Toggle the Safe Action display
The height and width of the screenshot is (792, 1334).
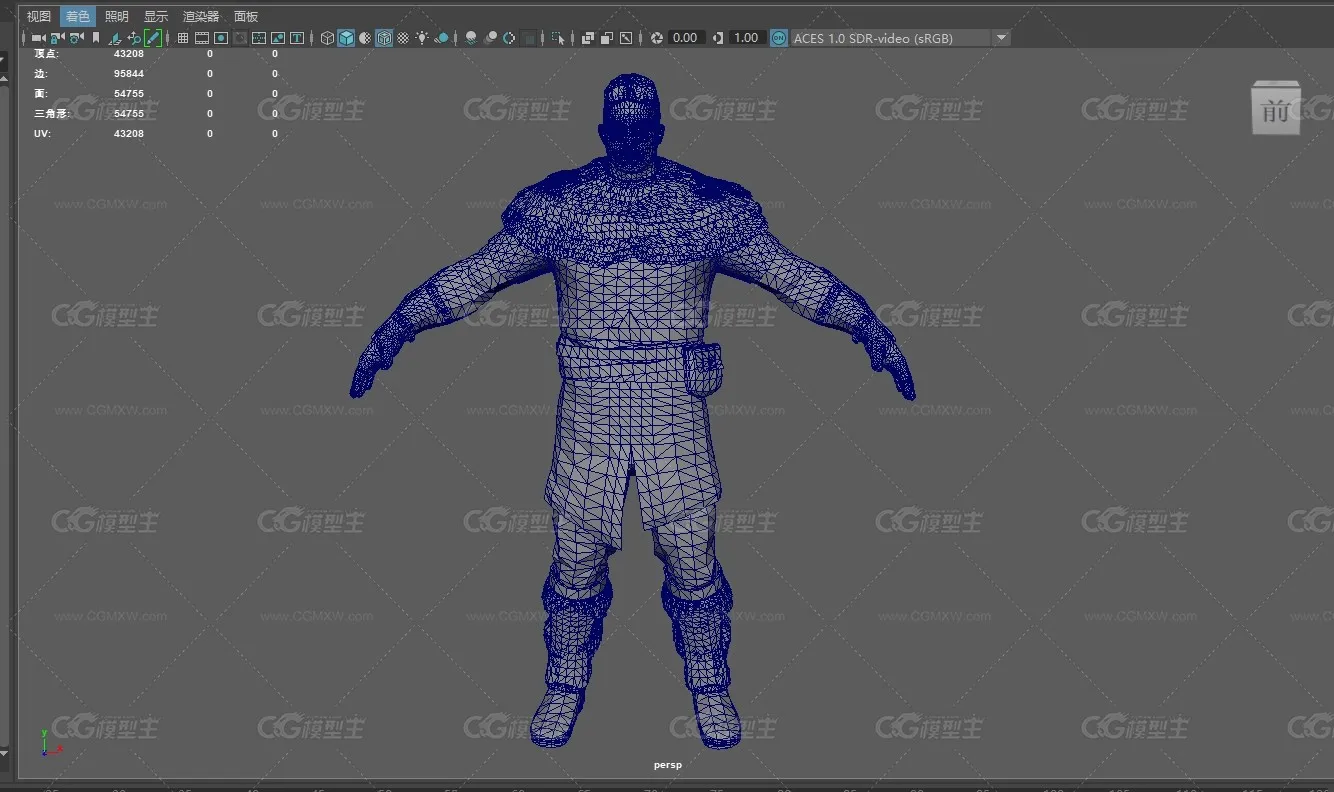[278, 38]
